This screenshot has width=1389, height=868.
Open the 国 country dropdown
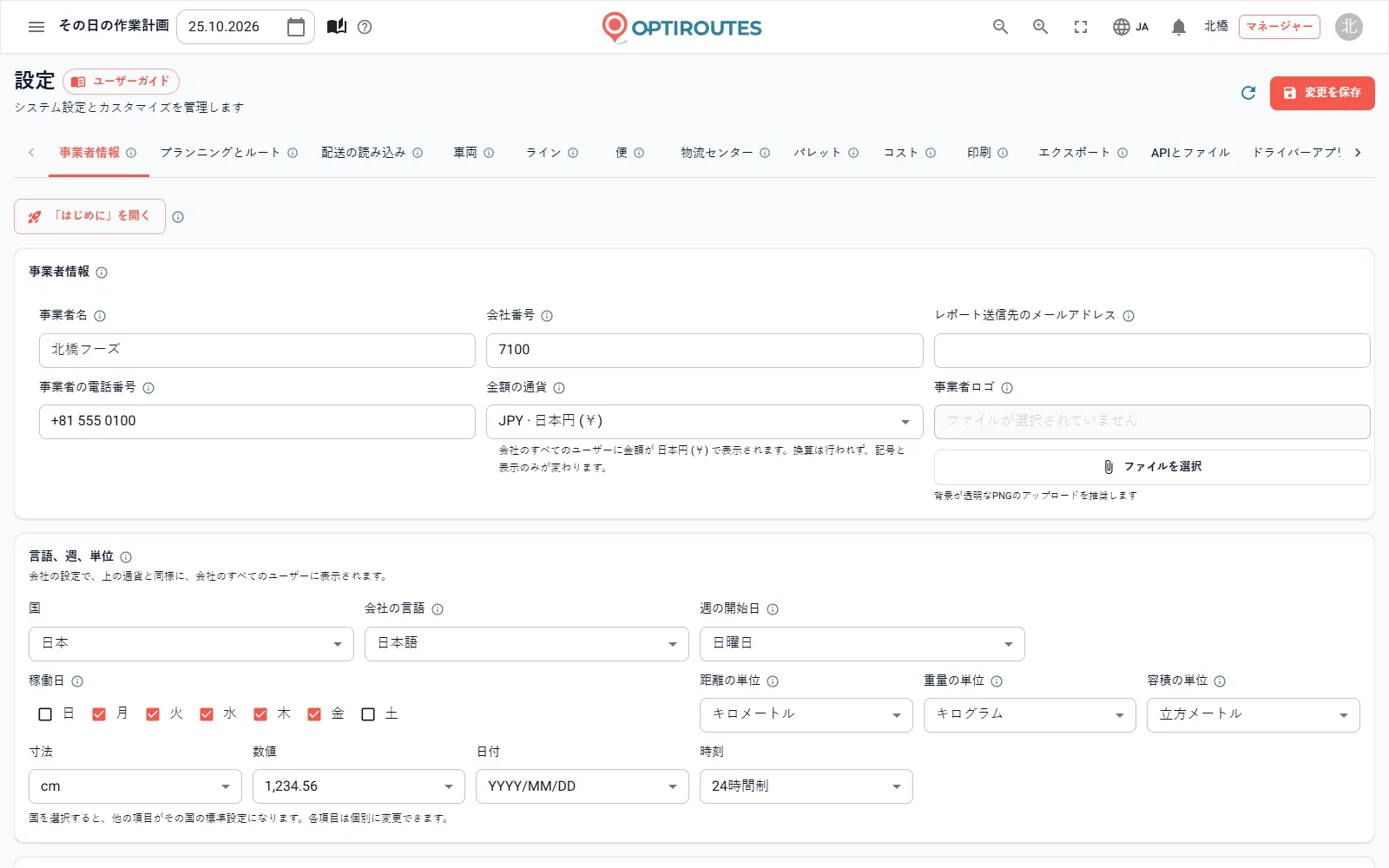pos(191,644)
